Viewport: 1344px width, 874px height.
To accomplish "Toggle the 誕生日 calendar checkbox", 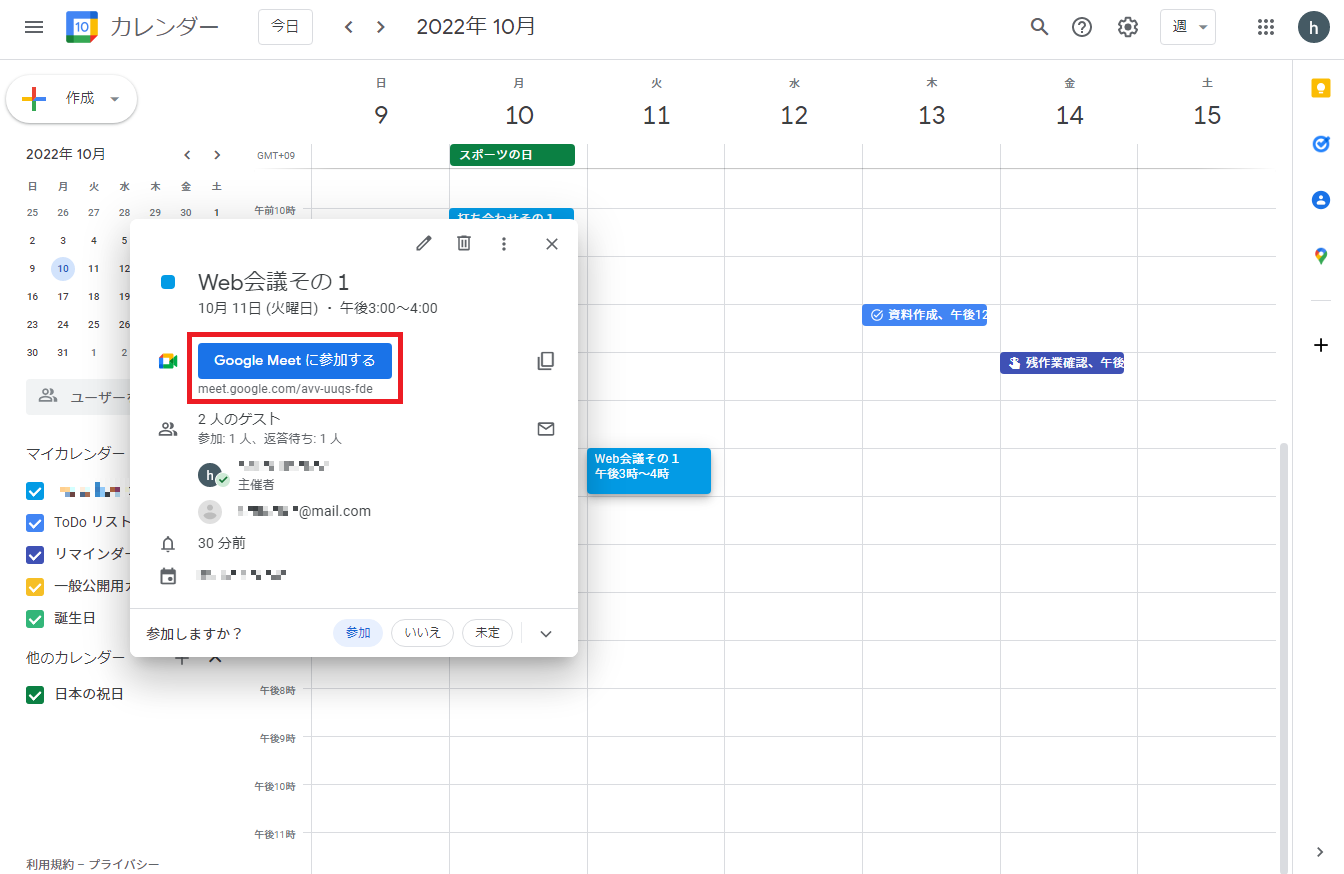I will [x=35, y=618].
